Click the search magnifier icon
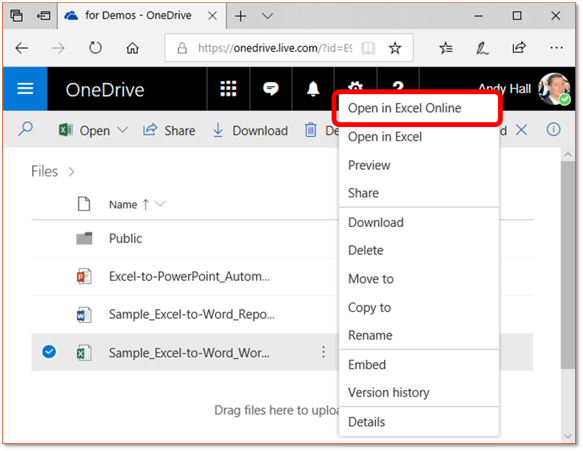 click(25, 130)
